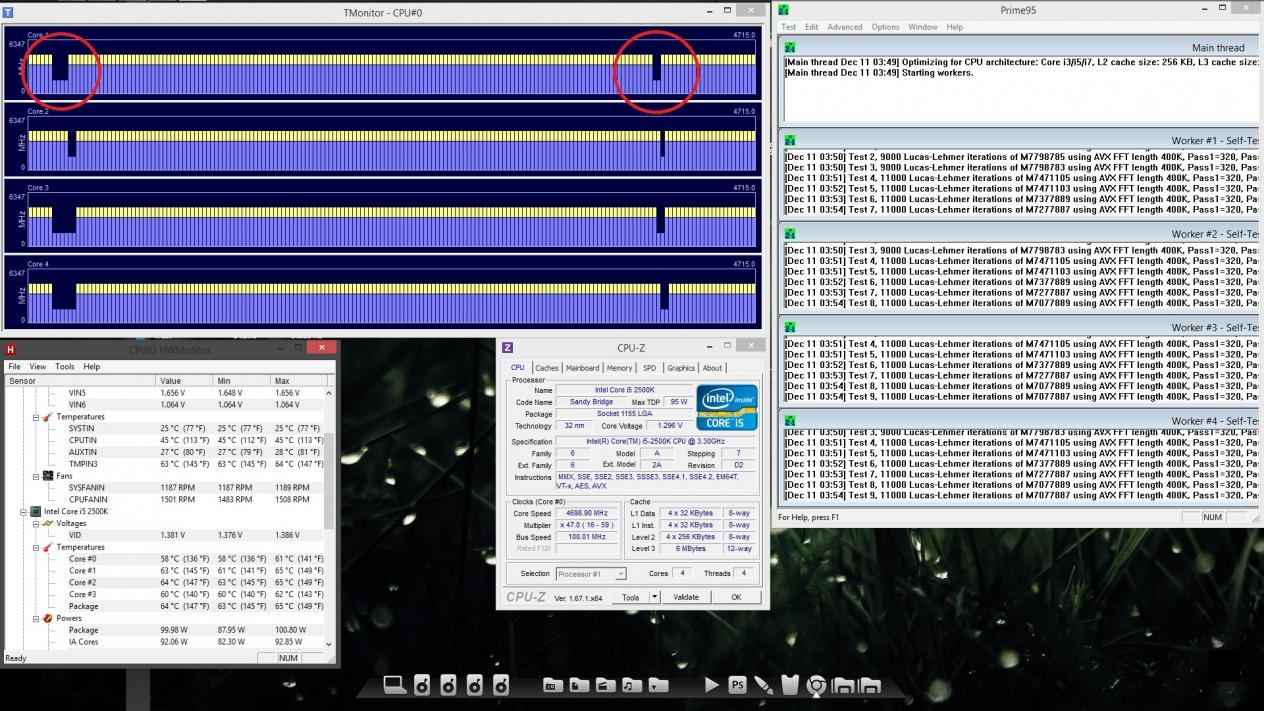Switch to the About tab in CPU-Z

tap(712, 368)
